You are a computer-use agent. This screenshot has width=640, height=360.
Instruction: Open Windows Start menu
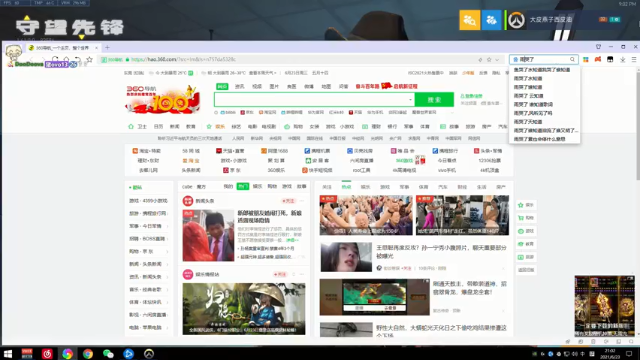point(7,353)
